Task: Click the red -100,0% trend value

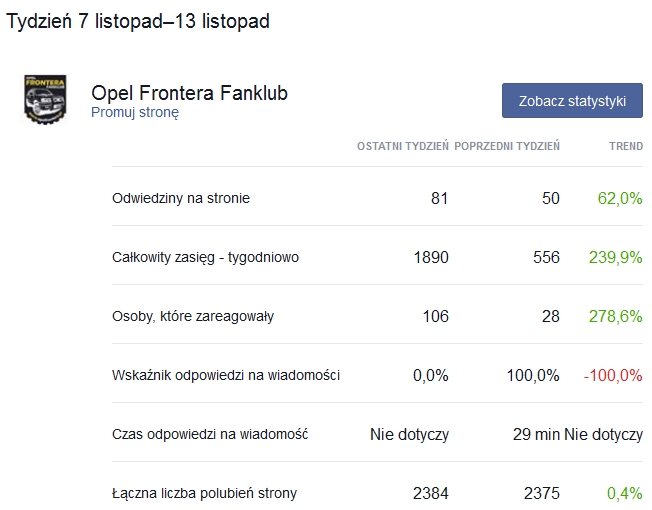Action: 613,375
